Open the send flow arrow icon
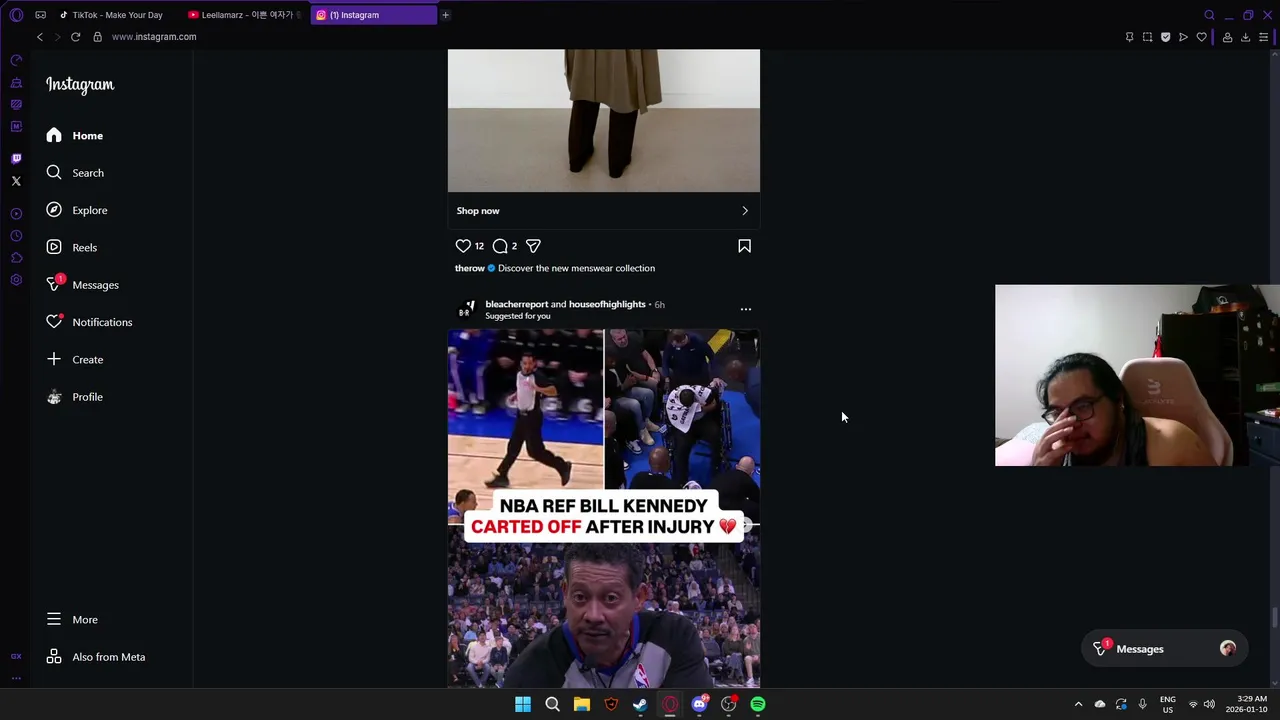Image resolution: width=1280 pixels, height=720 pixels. pos(1183,37)
